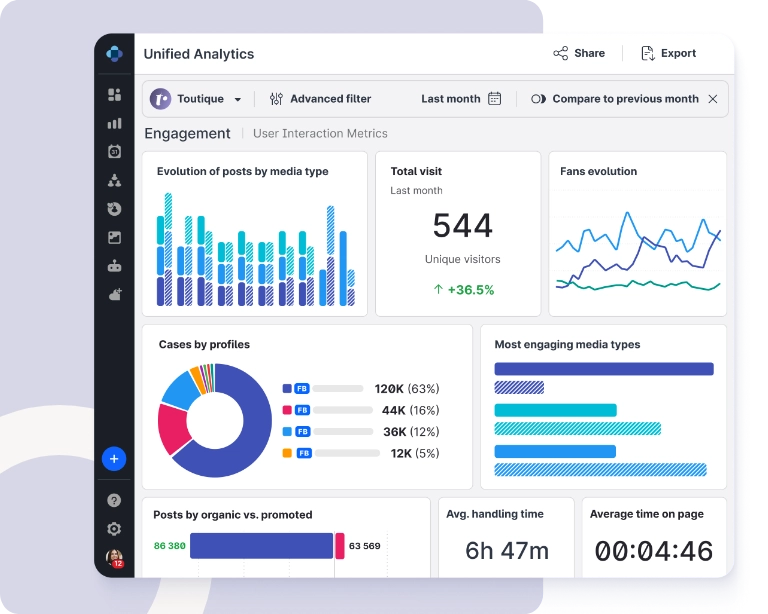Open the image gallery sidebar icon
The image size is (768, 614).
click(x=114, y=237)
